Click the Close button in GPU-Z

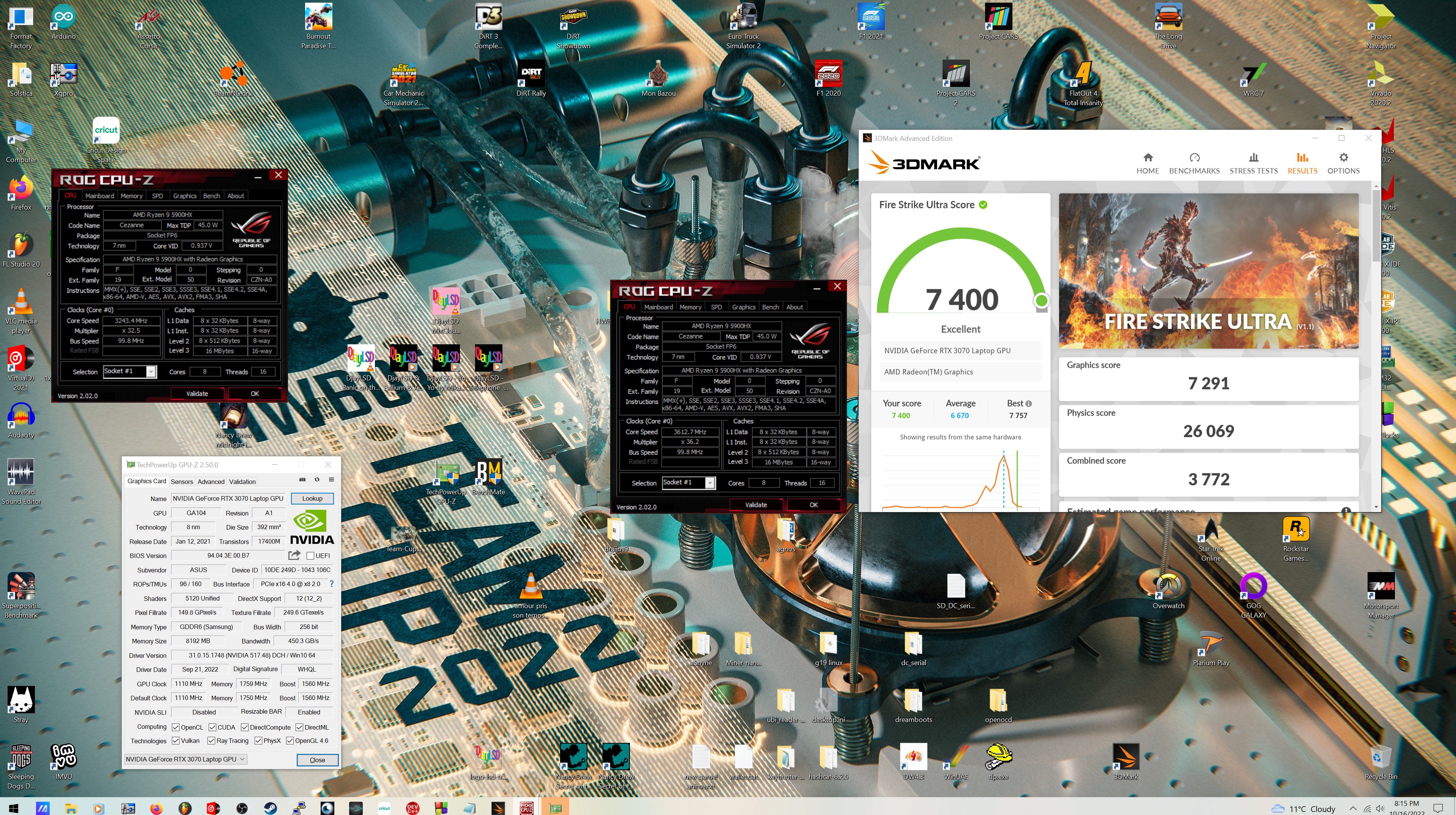317,760
